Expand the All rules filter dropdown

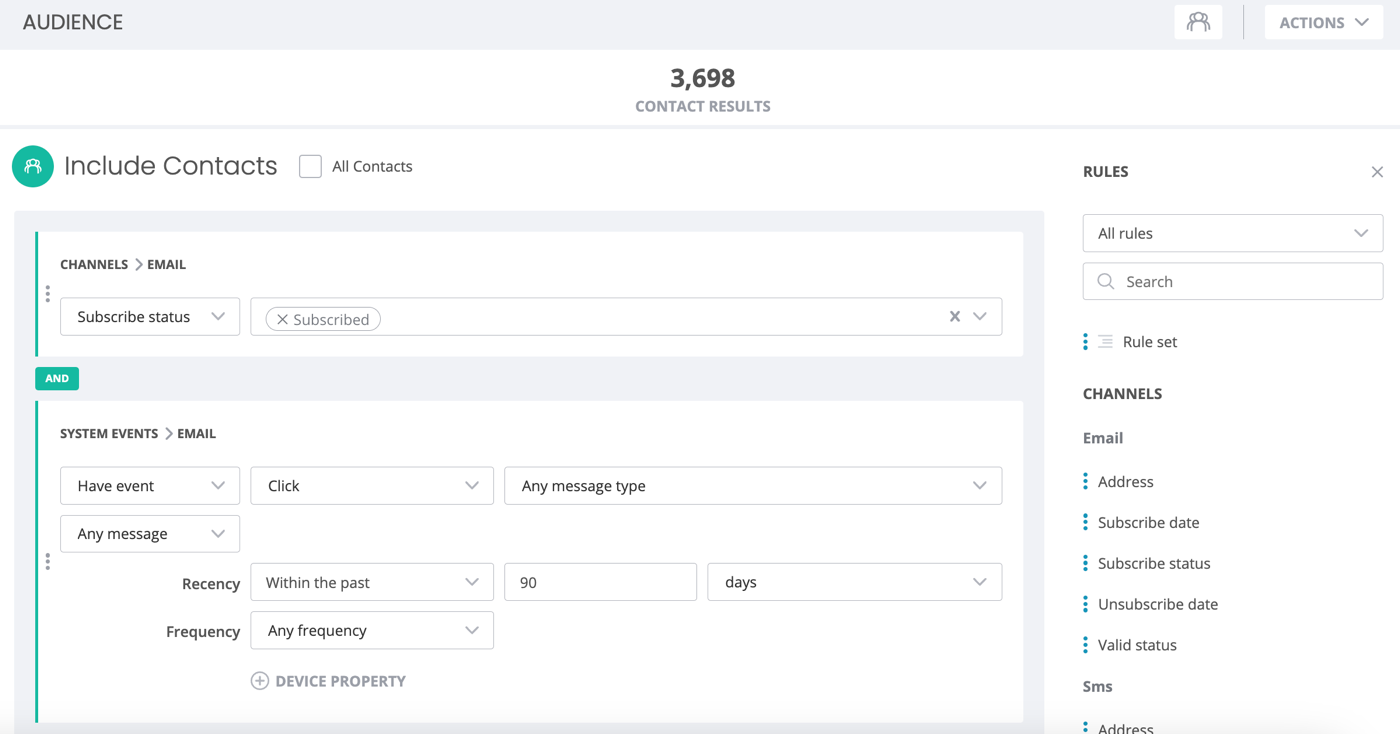click(1232, 233)
